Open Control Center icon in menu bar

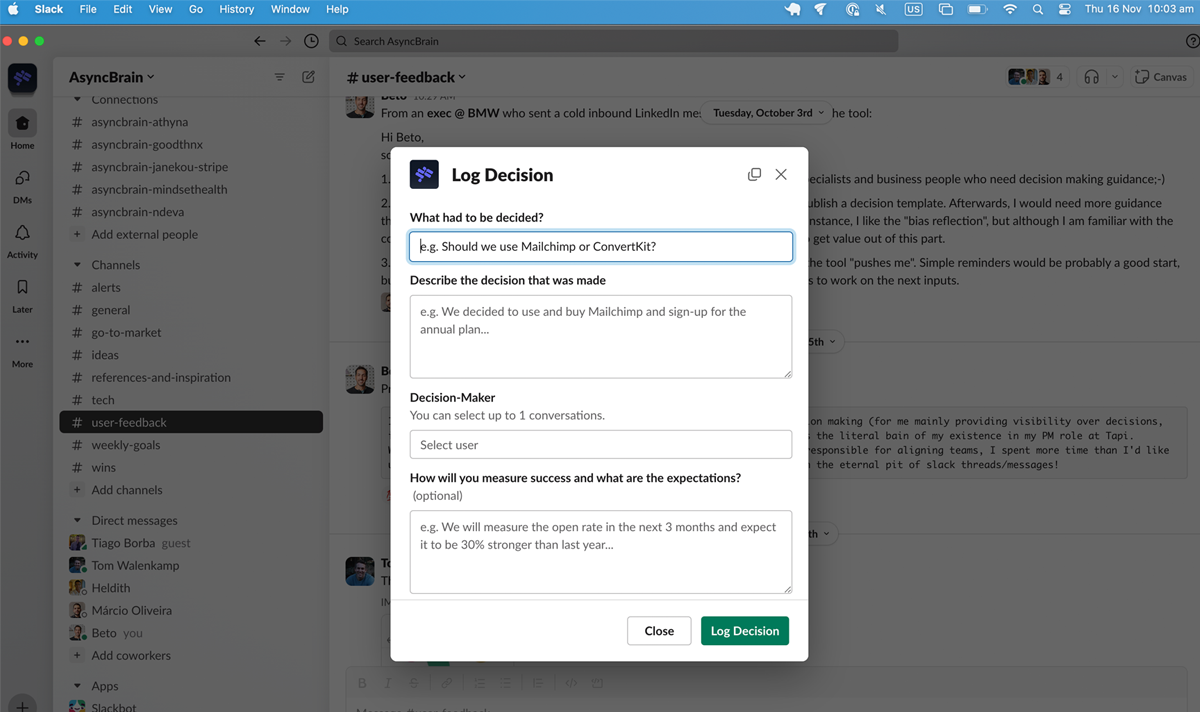(x=1064, y=9)
